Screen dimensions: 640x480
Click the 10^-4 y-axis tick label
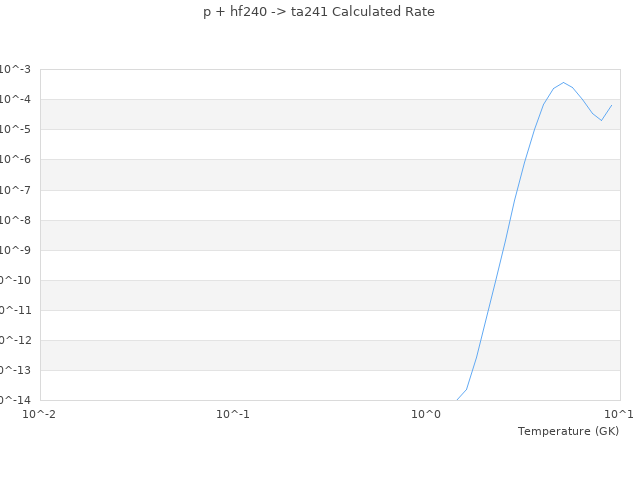pos(15,99)
